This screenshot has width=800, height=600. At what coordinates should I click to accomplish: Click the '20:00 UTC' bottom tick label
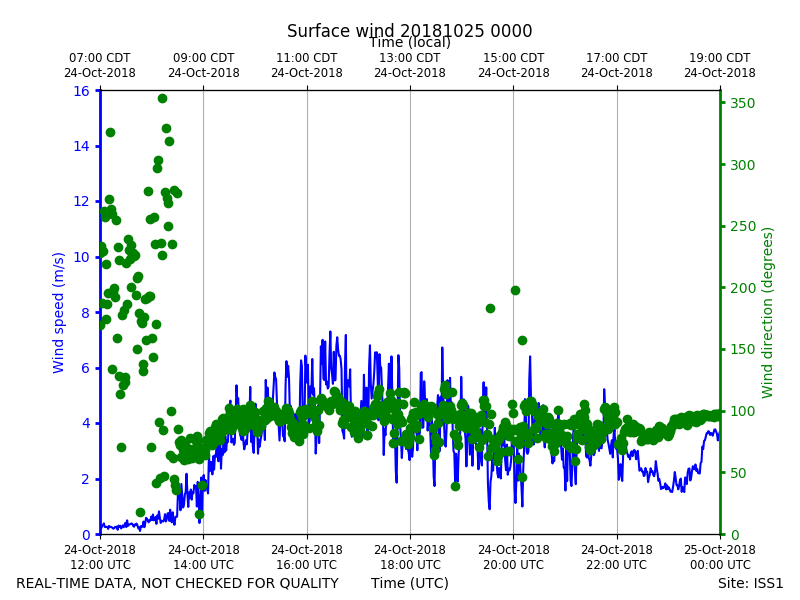(x=514, y=565)
